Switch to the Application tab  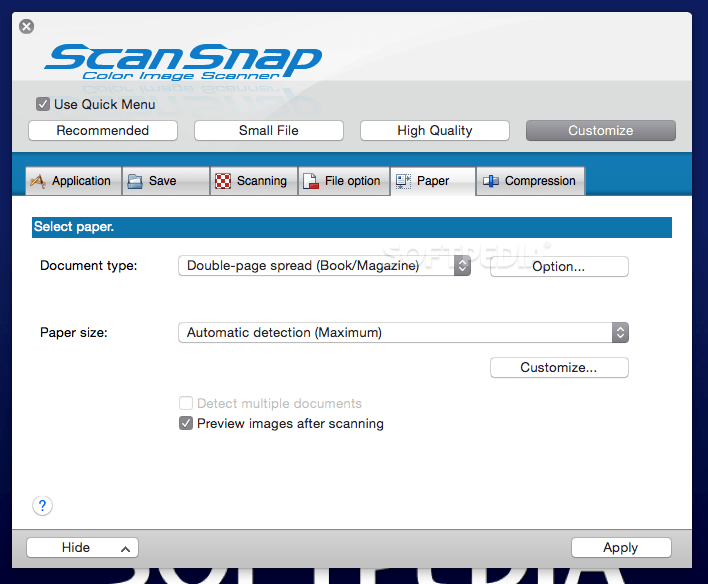pos(74,181)
